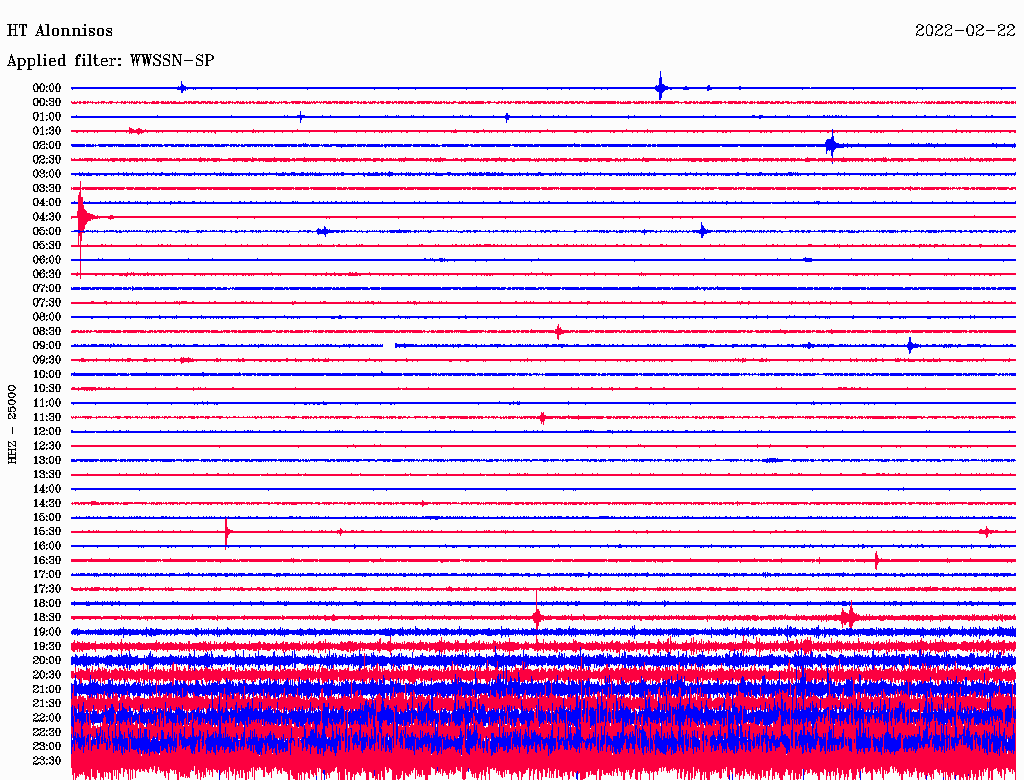Image resolution: width=1024 pixels, height=780 pixels.
Task: Select the 02:30 time label
Action: (x=47, y=160)
